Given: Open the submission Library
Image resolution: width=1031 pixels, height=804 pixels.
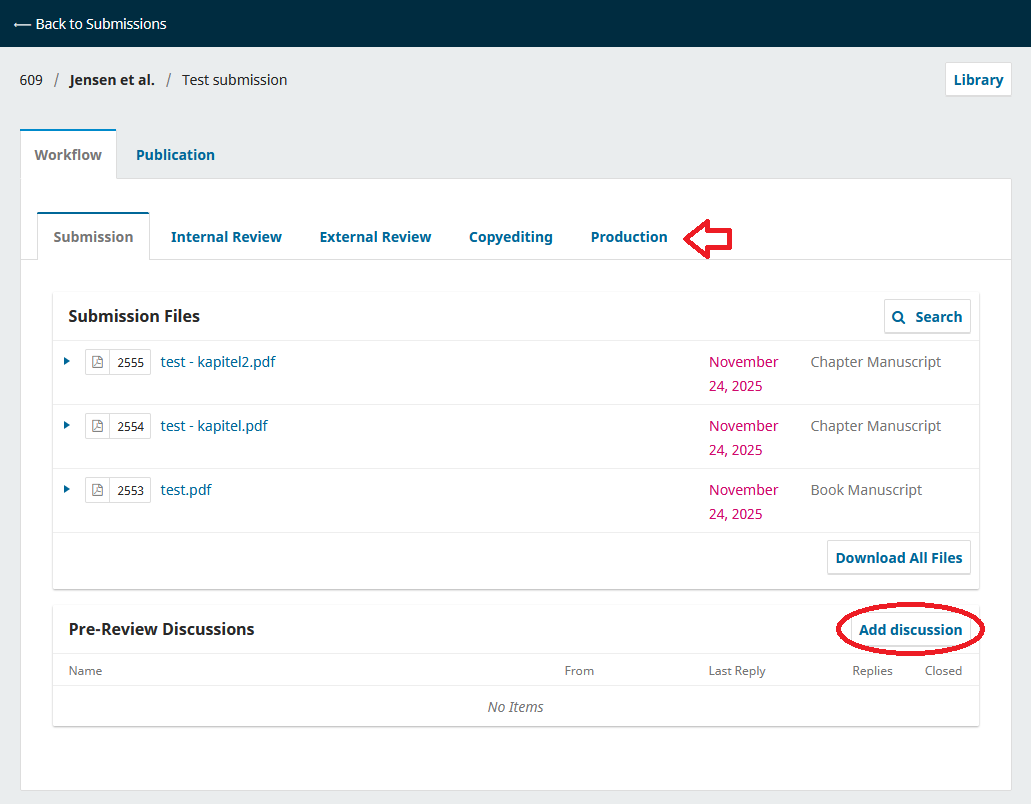Looking at the screenshot, I should coord(977,78).
